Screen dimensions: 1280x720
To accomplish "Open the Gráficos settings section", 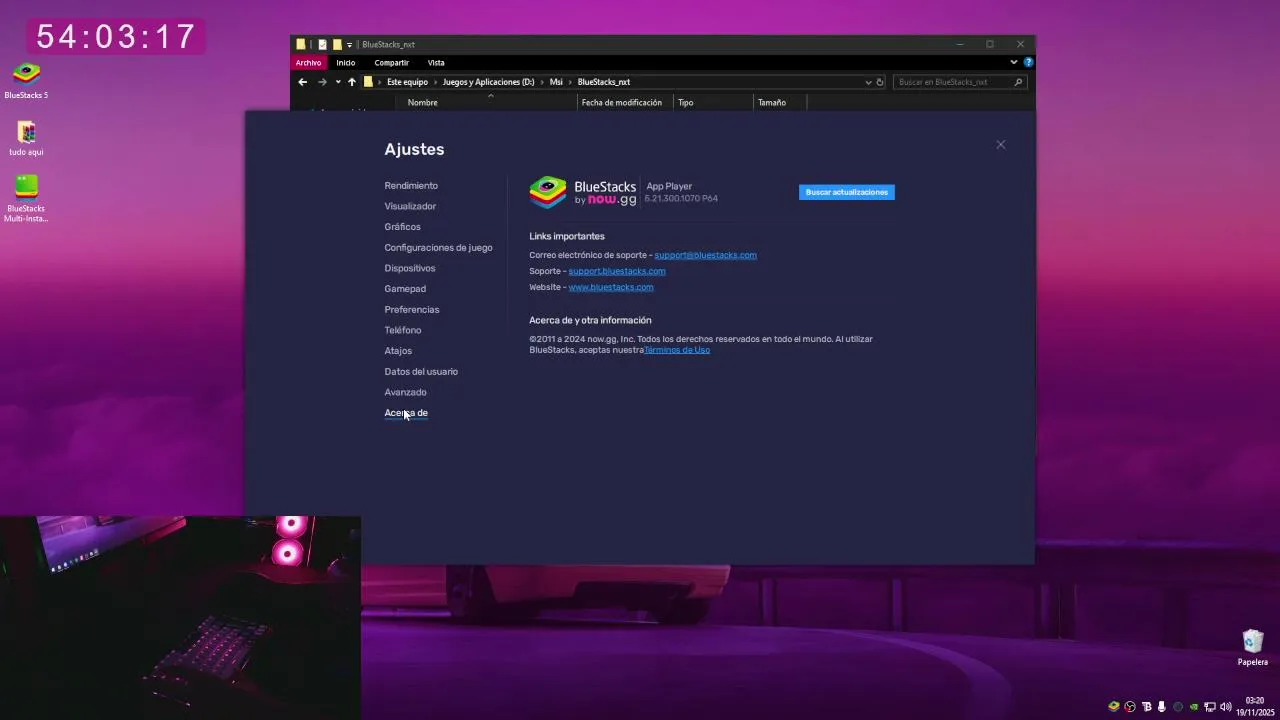I will click(402, 227).
